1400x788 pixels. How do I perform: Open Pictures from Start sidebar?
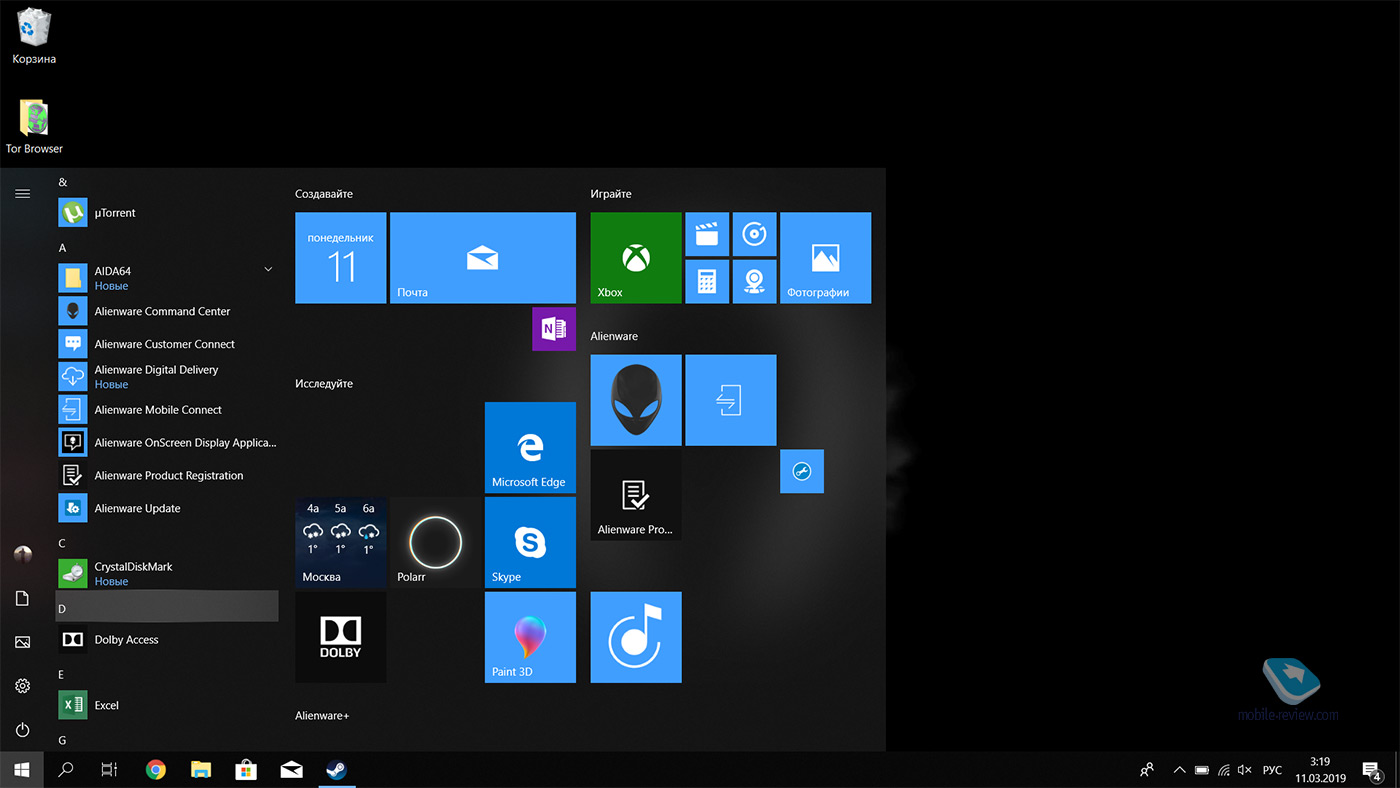pos(22,642)
